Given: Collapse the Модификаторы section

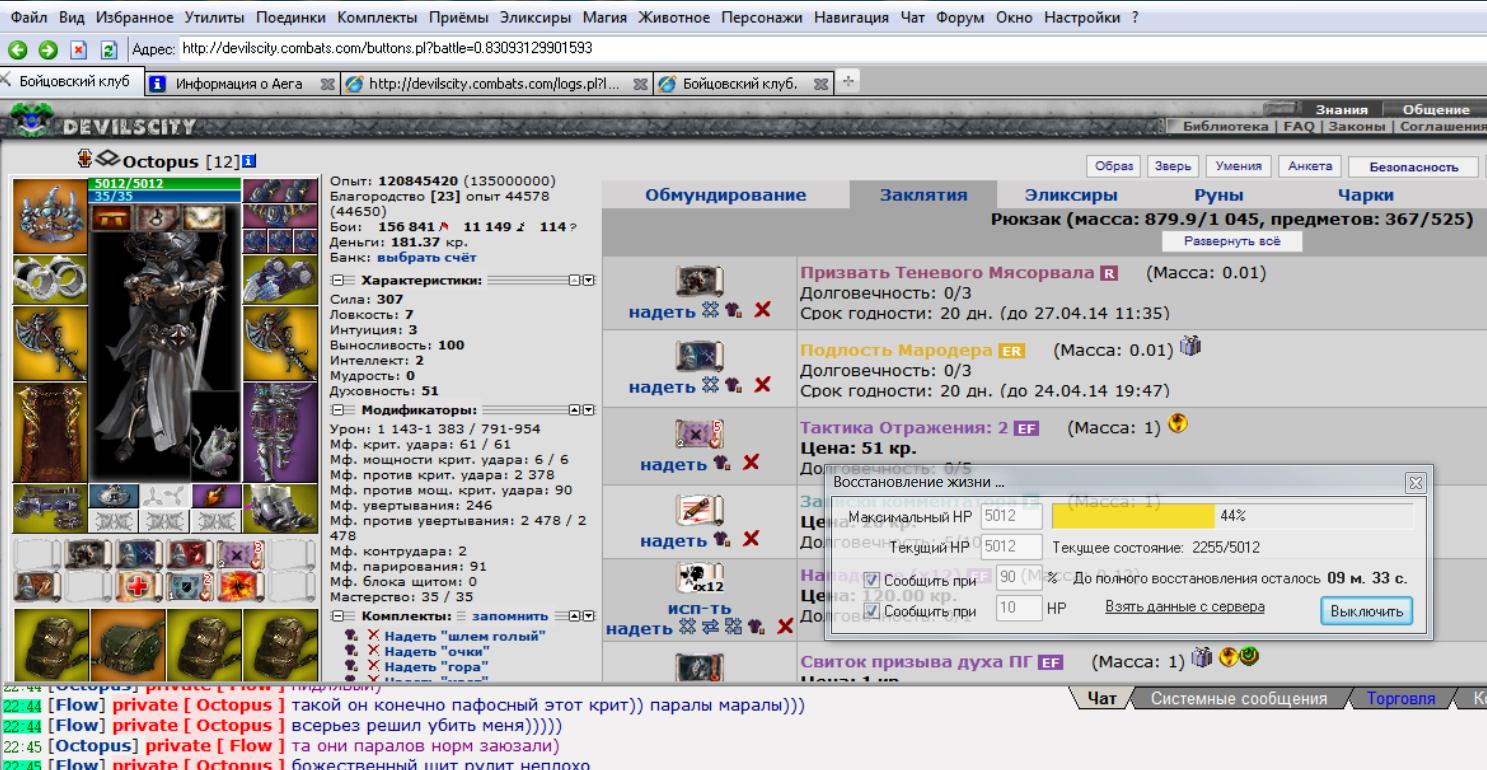Looking at the screenshot, I should tap(337, 410).
